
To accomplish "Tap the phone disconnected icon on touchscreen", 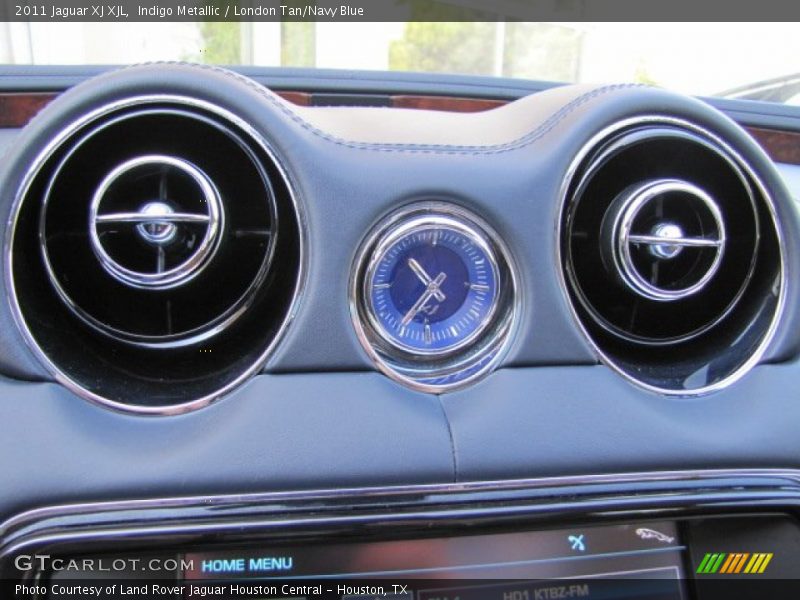I will pyautogui.click(x=577, y=543).
